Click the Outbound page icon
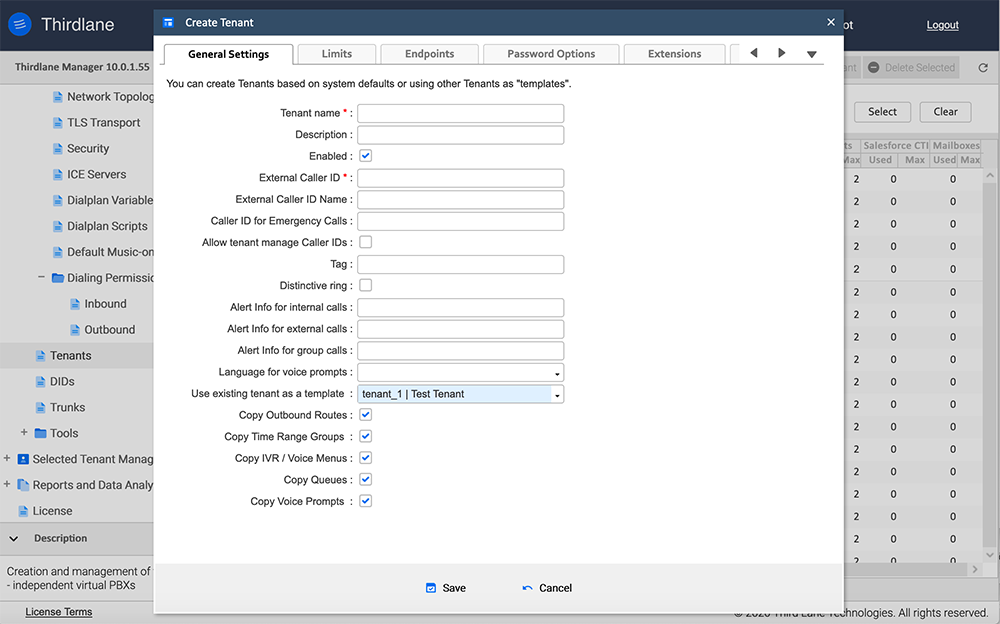The width and height of the screenshot is (1000, 624). pos(75,330)
